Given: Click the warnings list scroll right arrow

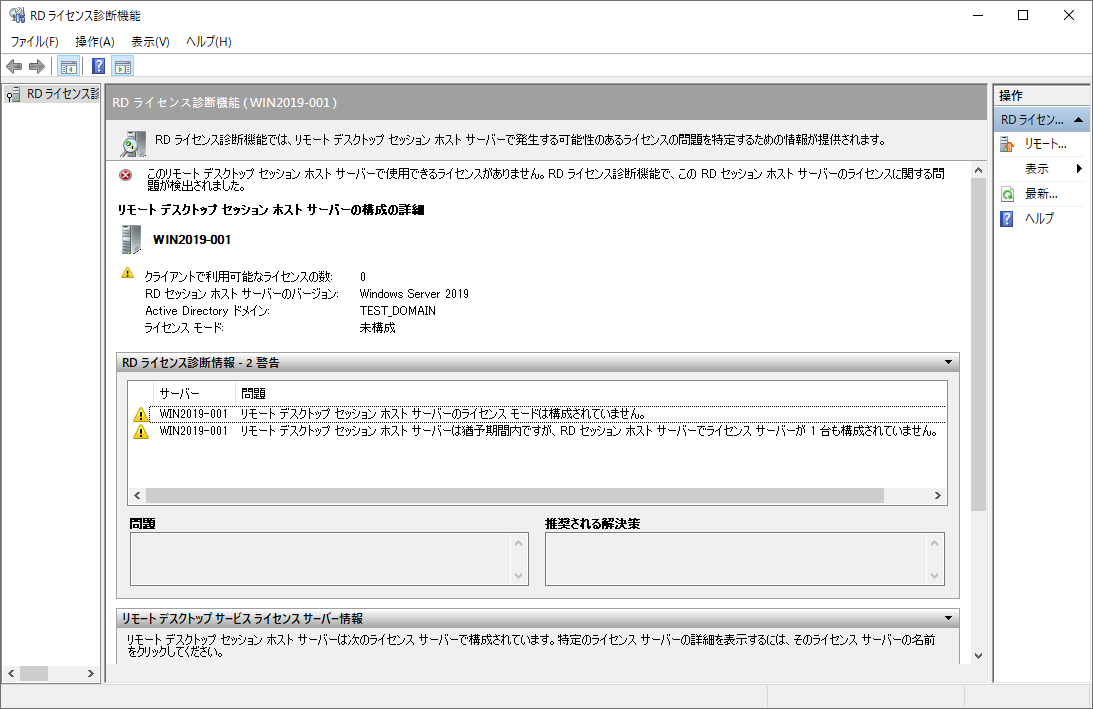Looking at the screenshot, I should [938, 495].
